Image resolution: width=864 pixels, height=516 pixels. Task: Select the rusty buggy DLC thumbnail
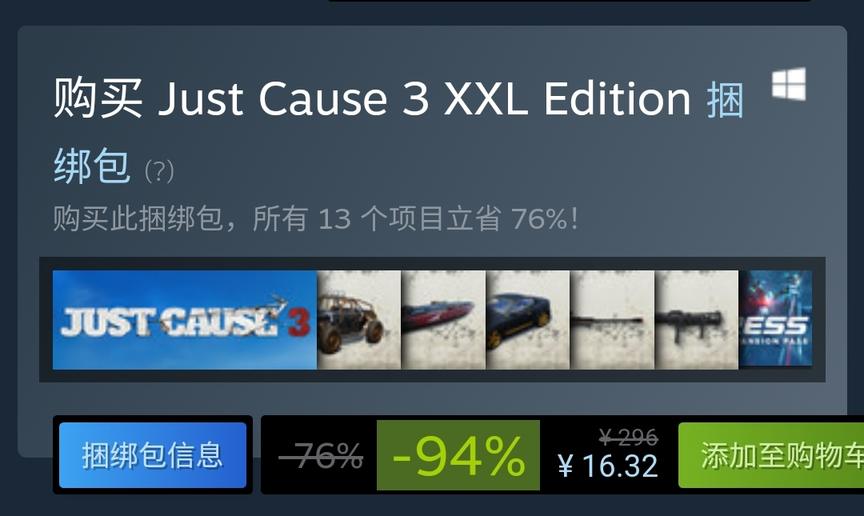359,320
